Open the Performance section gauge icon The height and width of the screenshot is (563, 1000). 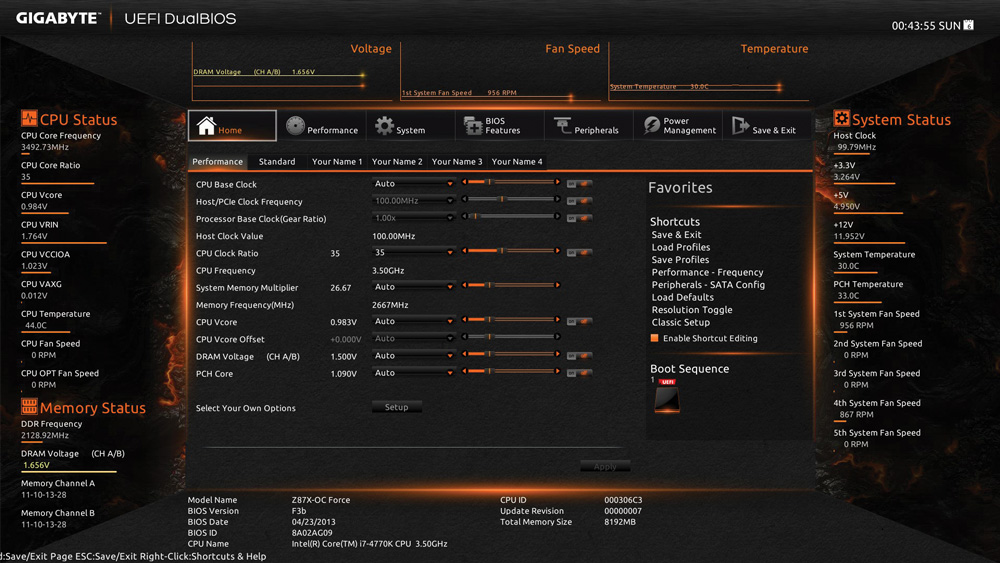click(x=295, y=126)
